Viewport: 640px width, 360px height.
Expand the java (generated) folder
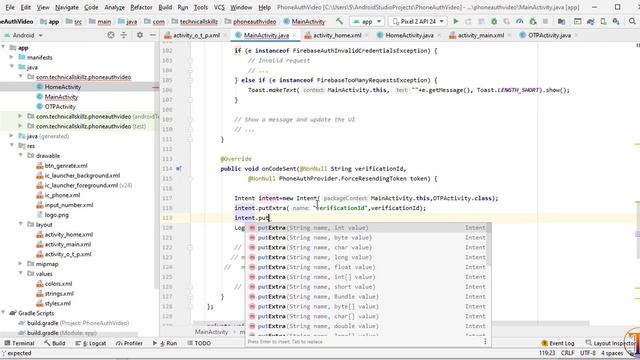pyautogui.click(x=12, y=136)
